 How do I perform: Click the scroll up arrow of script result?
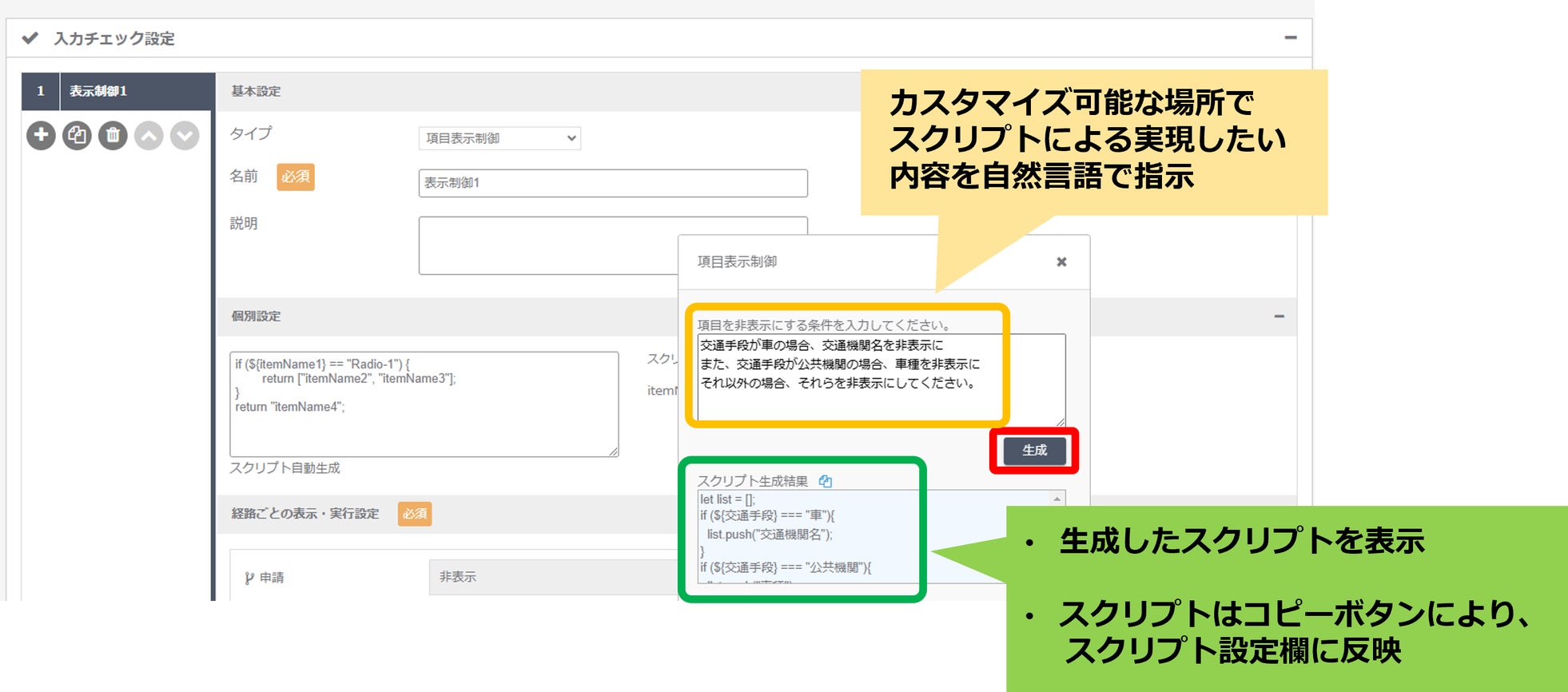[x=1057, y=499]
